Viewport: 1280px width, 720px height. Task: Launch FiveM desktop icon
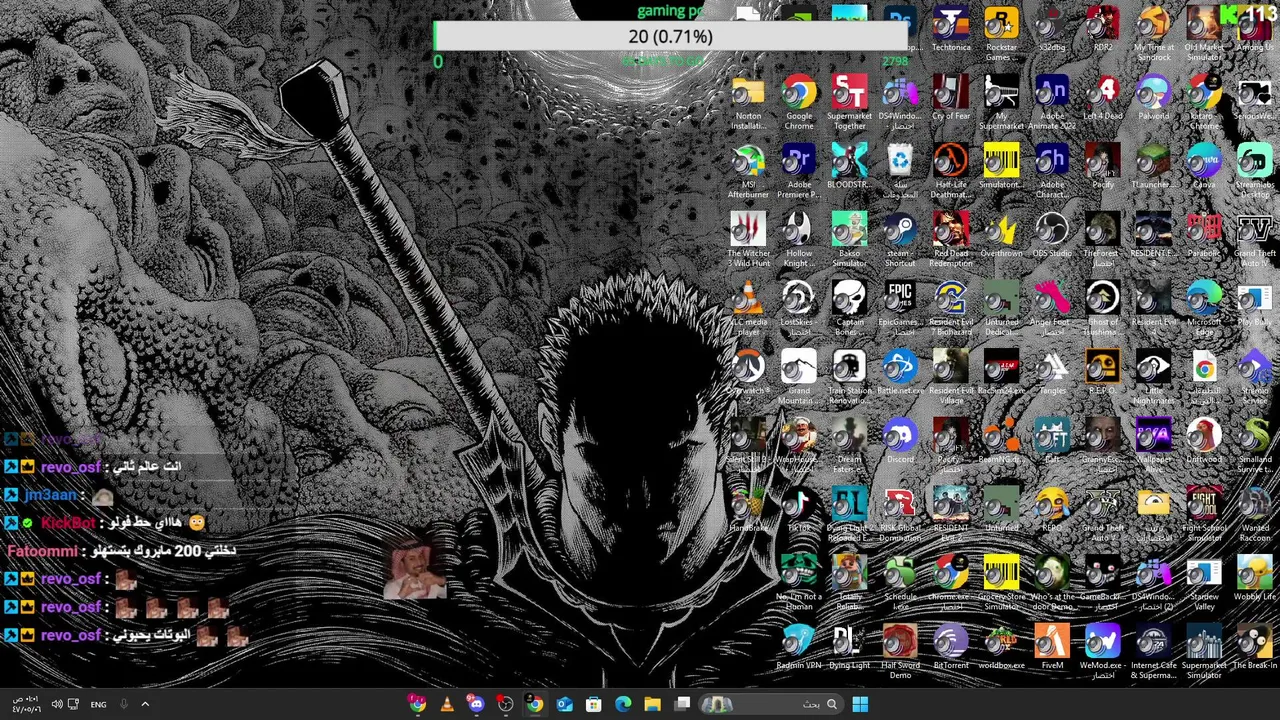1052,647
